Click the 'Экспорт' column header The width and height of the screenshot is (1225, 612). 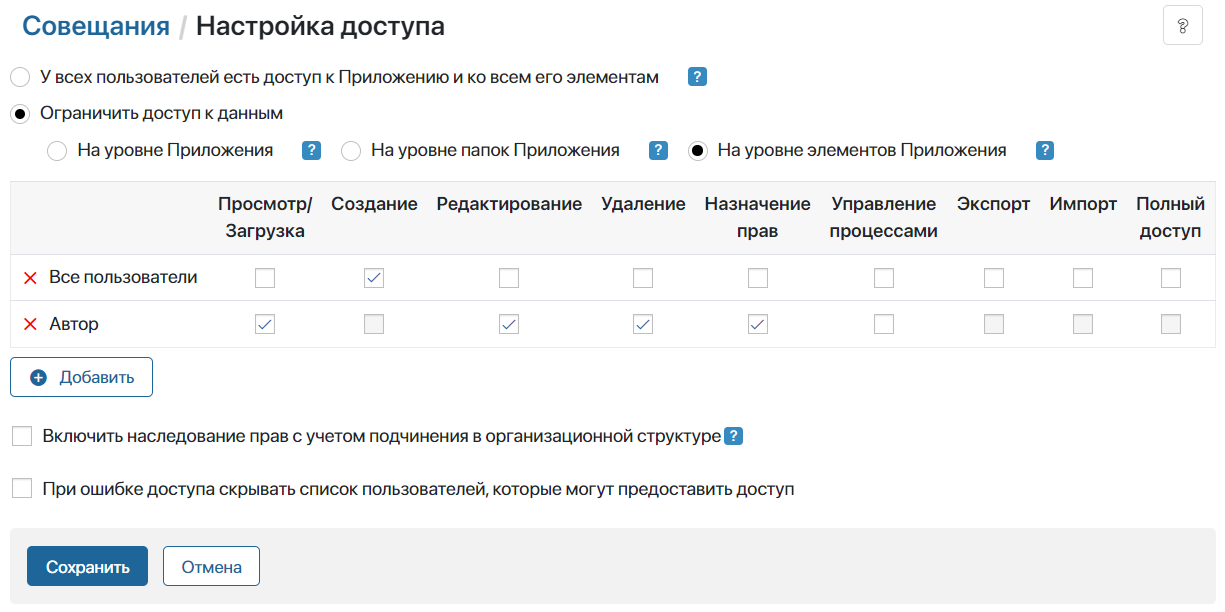pyautogui.click(x=993, y=204)
